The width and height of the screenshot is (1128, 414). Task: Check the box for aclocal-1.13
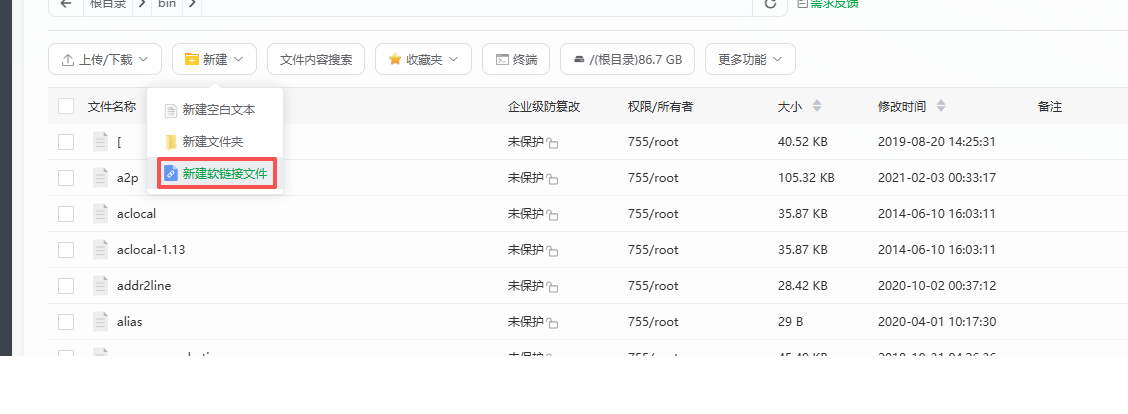[66, 250]
